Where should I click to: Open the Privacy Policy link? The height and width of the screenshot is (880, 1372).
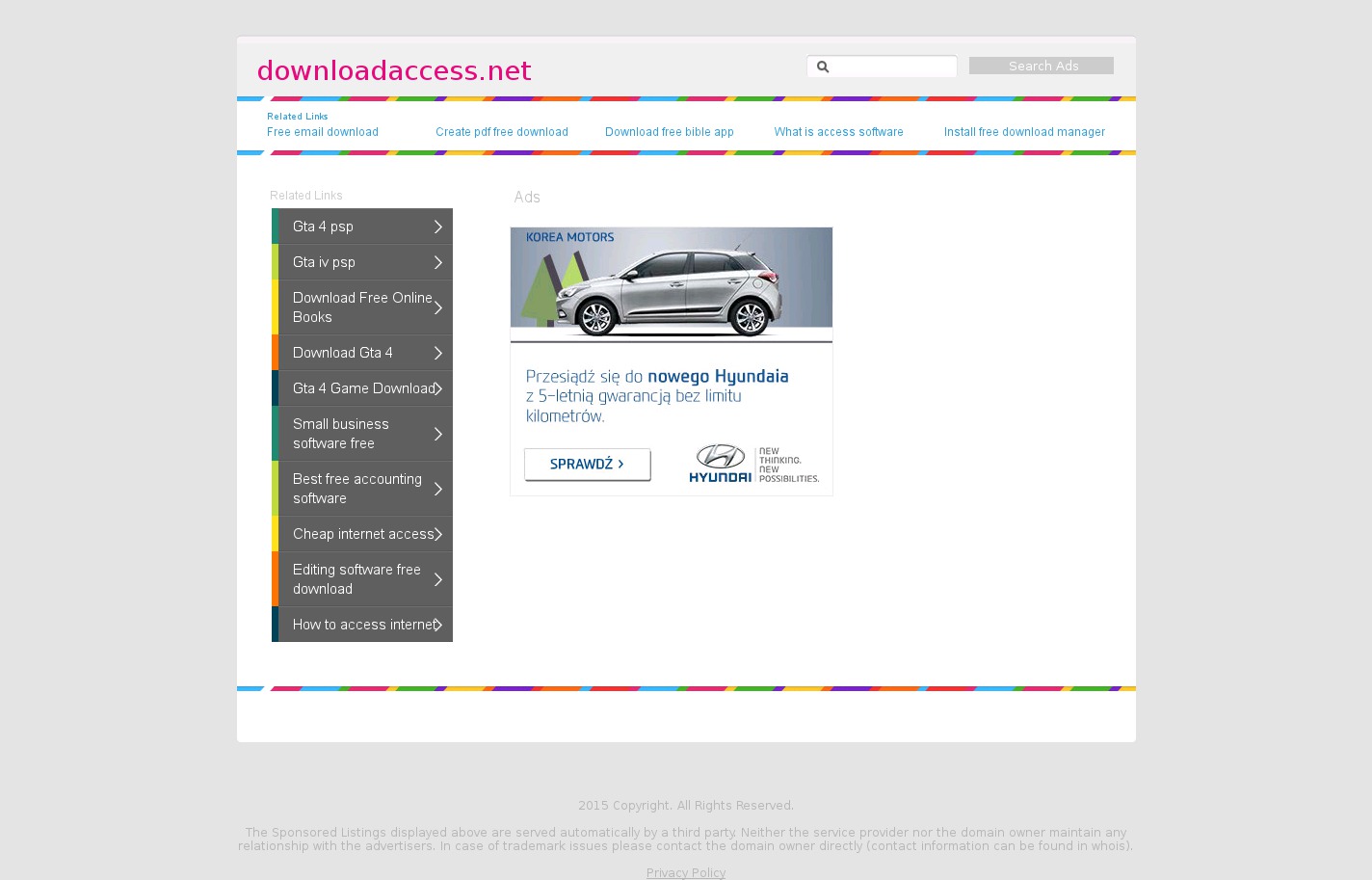pyautogui.click(x=685, y=873)
